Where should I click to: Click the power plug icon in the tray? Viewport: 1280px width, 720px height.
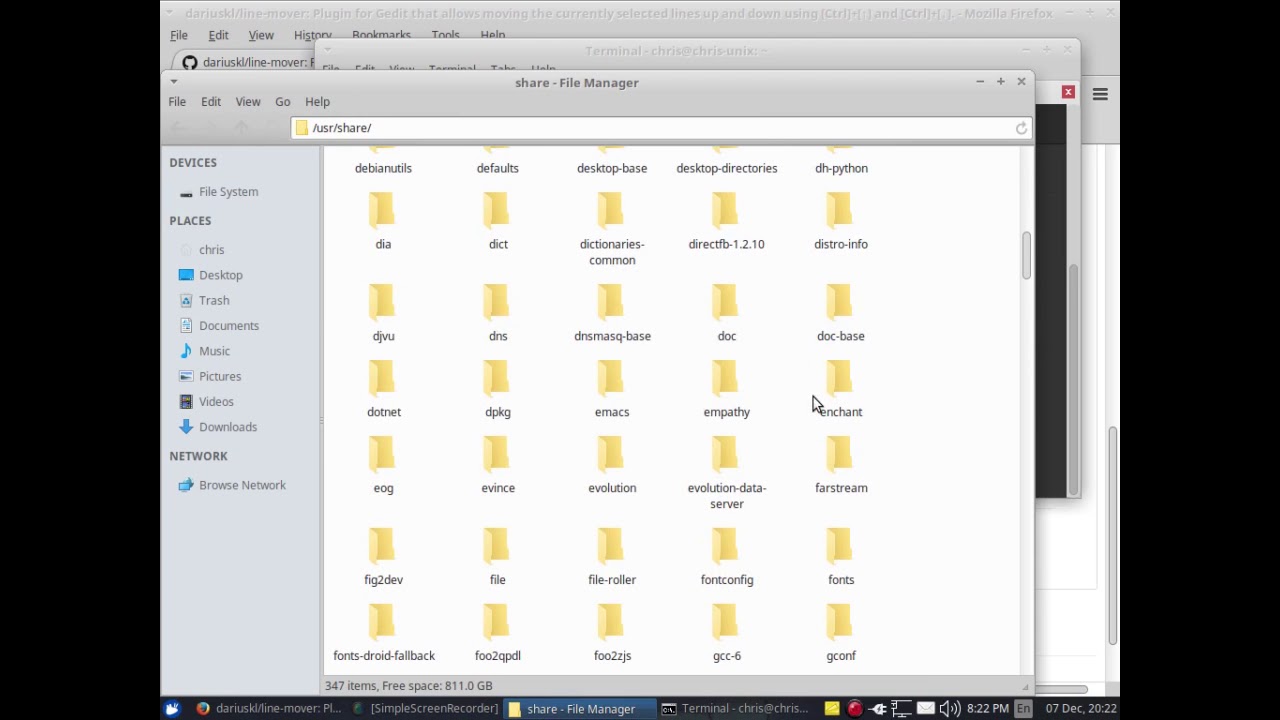877,708
